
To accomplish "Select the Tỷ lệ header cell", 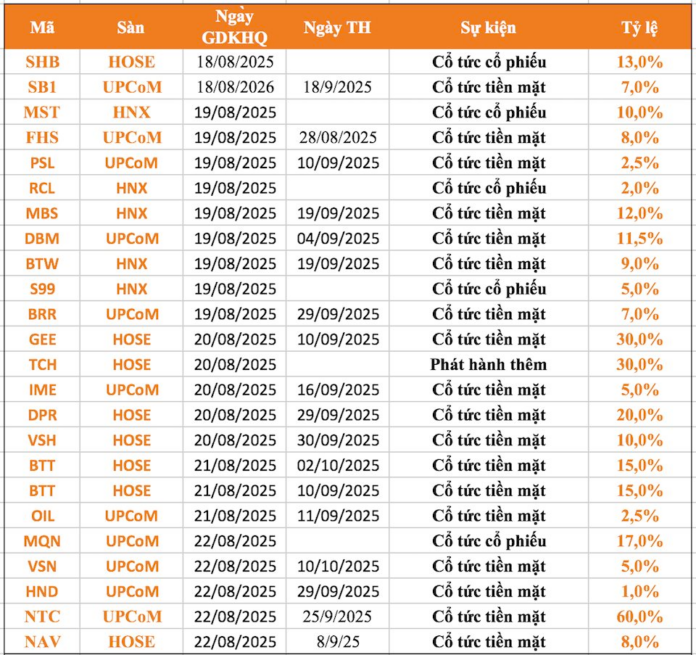I will pyautogui.click(x=639, y=28).
